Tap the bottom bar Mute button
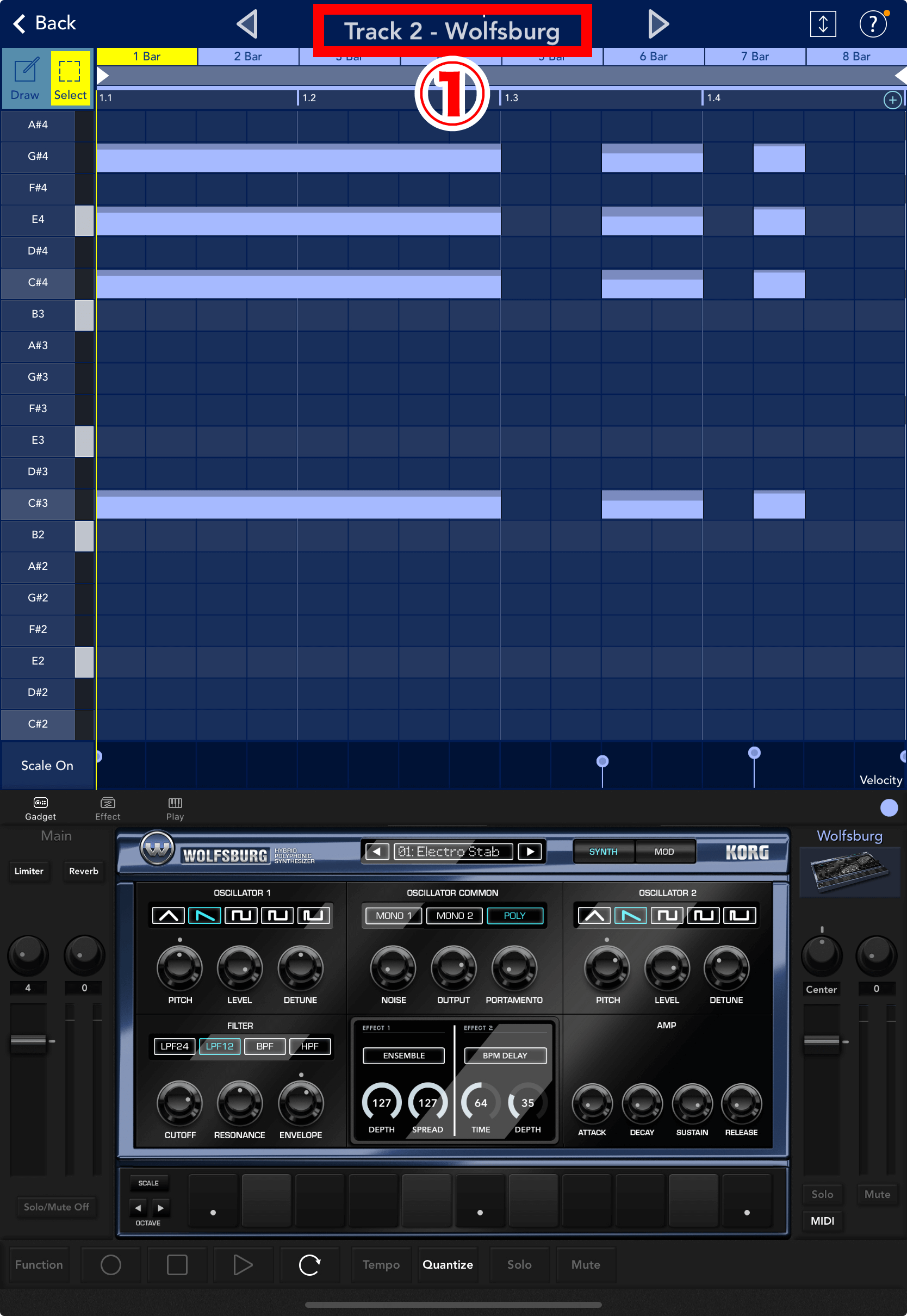This screenshot has width=907, height=1316. point(586,1264)
